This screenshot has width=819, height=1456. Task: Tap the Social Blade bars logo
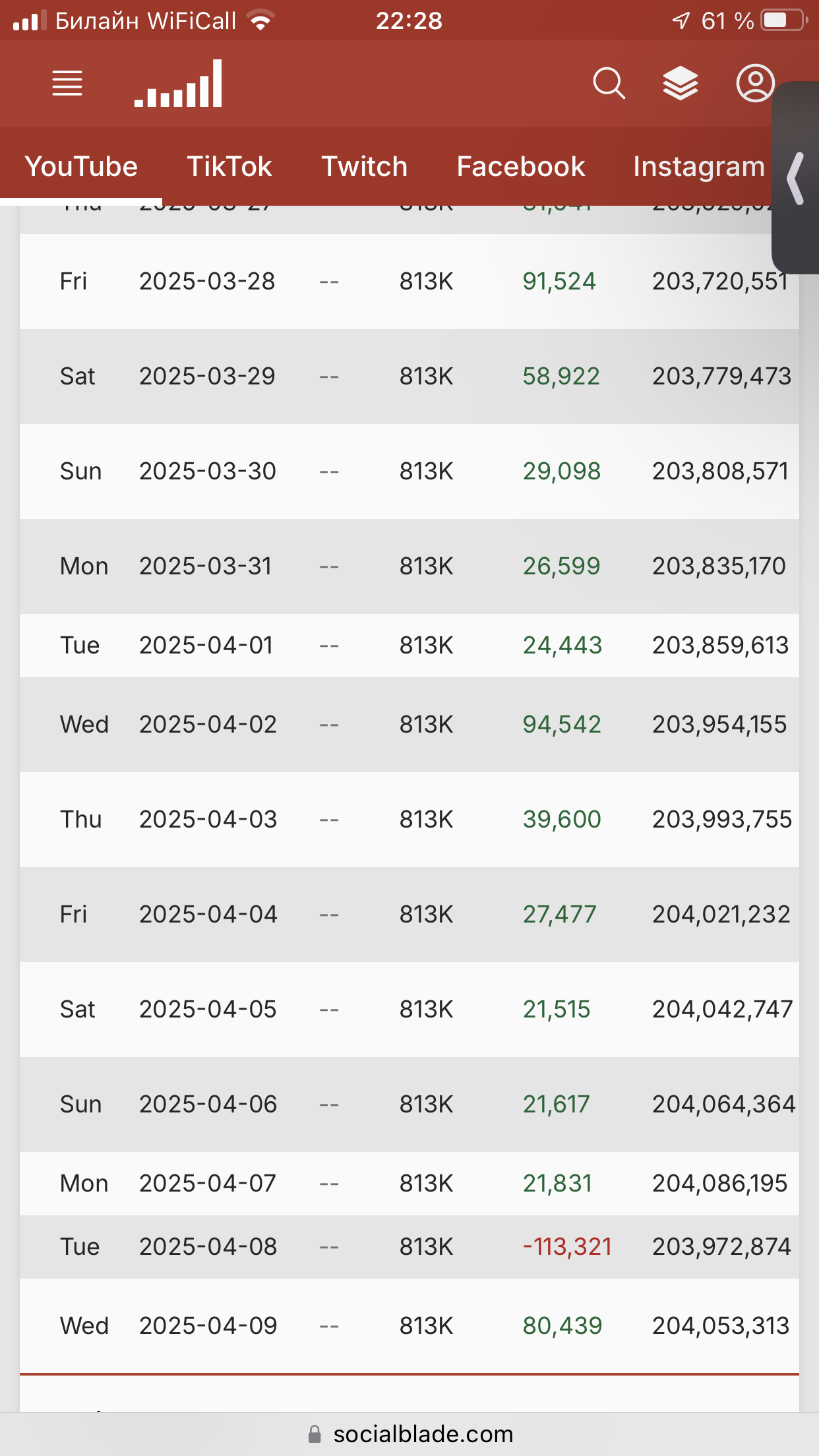(179, 84)
